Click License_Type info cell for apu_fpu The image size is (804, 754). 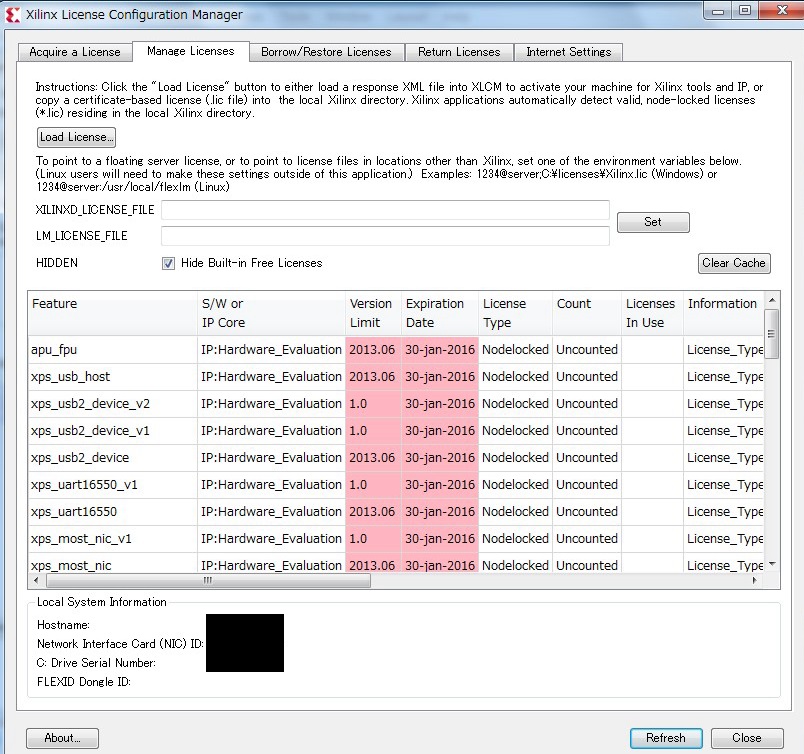pos(723,350)
